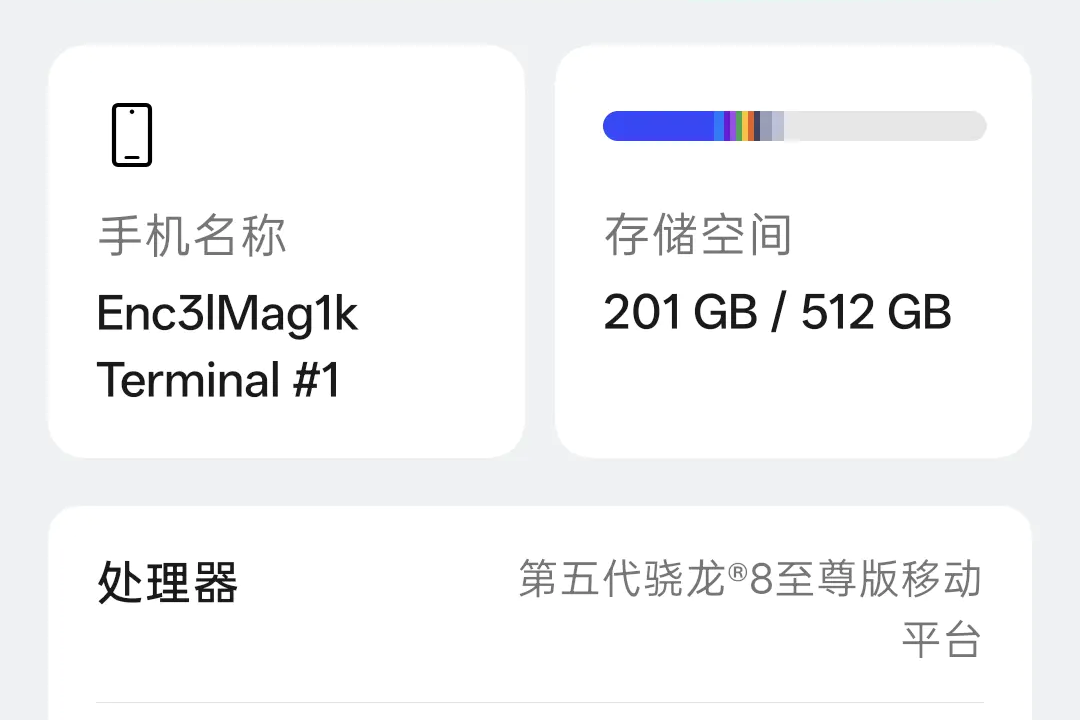The width and height of the screenshot is (1080, 720).
Task: Select the pale lavender storage bar segment
Action: [x=778, y=126]
